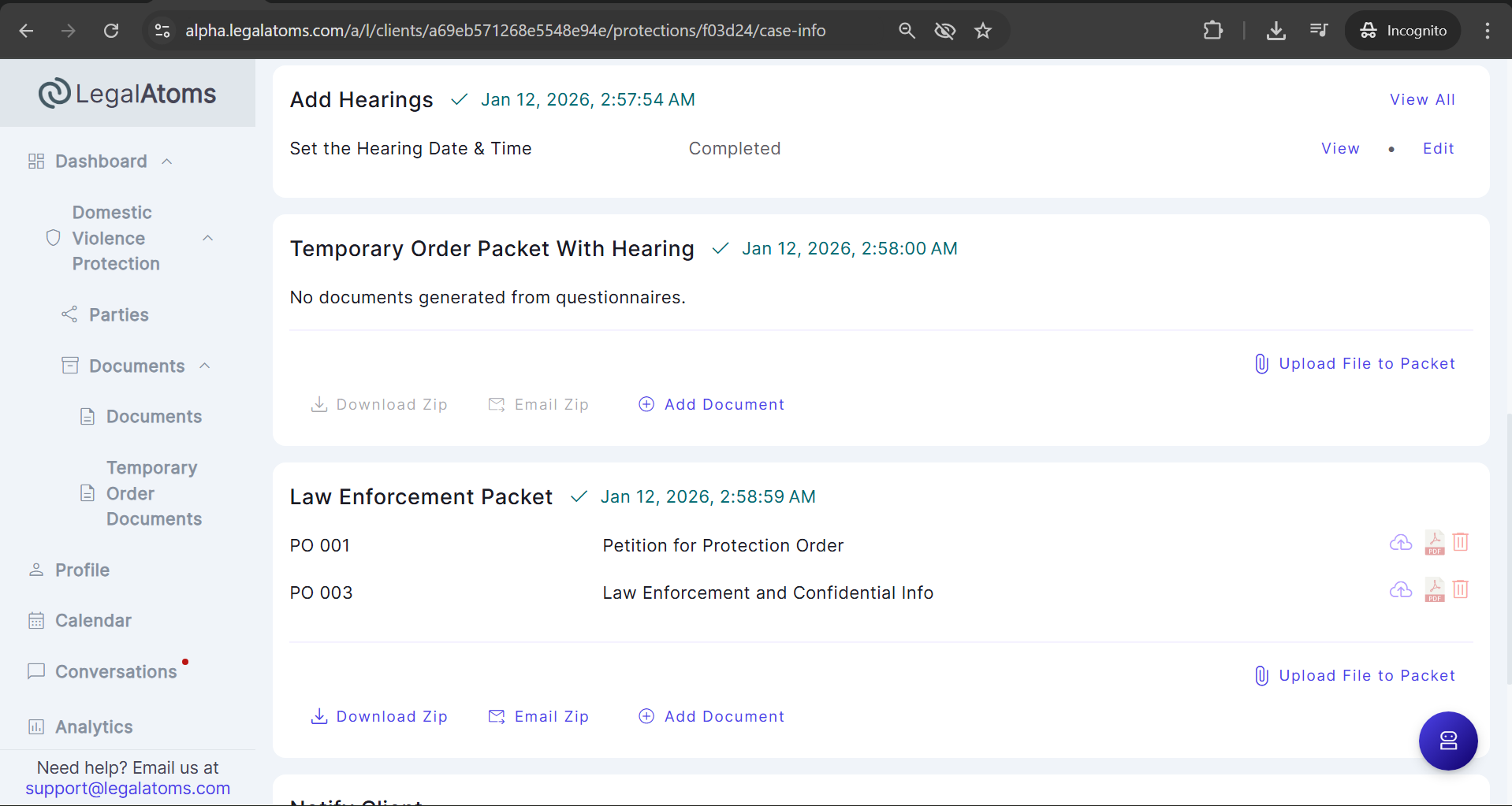This screenshot has width=1512, height=806.
Task: Open Parties in the sidebar
Action: [x=118, y=315]
